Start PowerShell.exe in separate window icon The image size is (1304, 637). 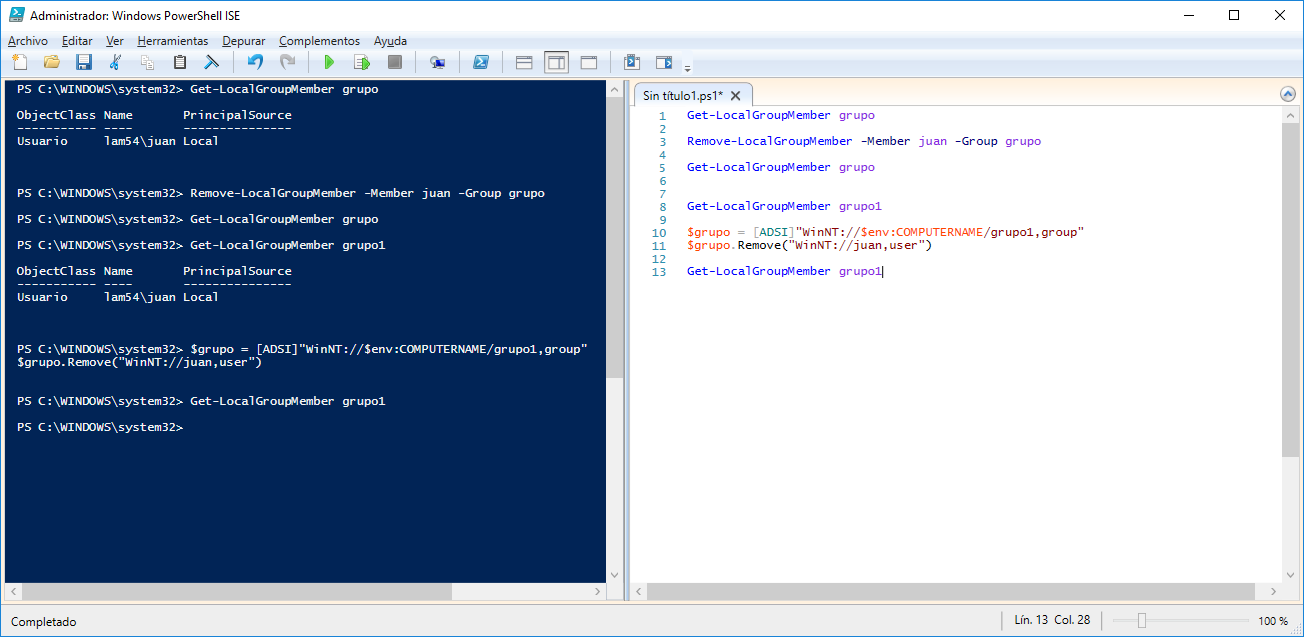click(480, 62)
